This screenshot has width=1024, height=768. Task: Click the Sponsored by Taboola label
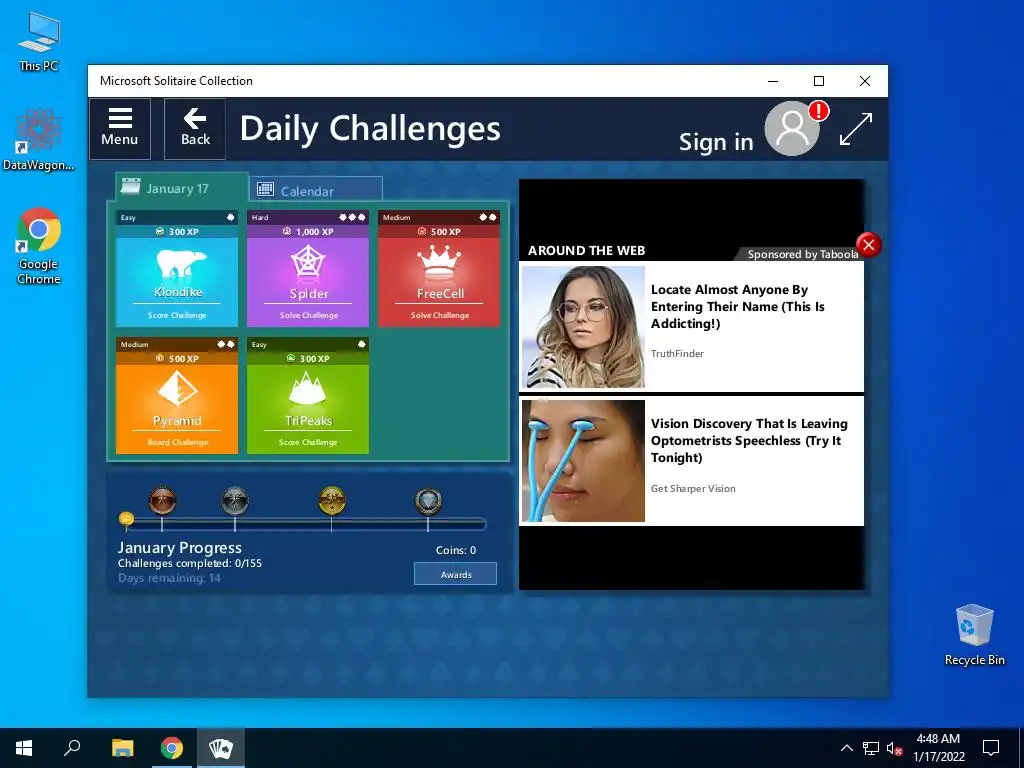point(803,254)
